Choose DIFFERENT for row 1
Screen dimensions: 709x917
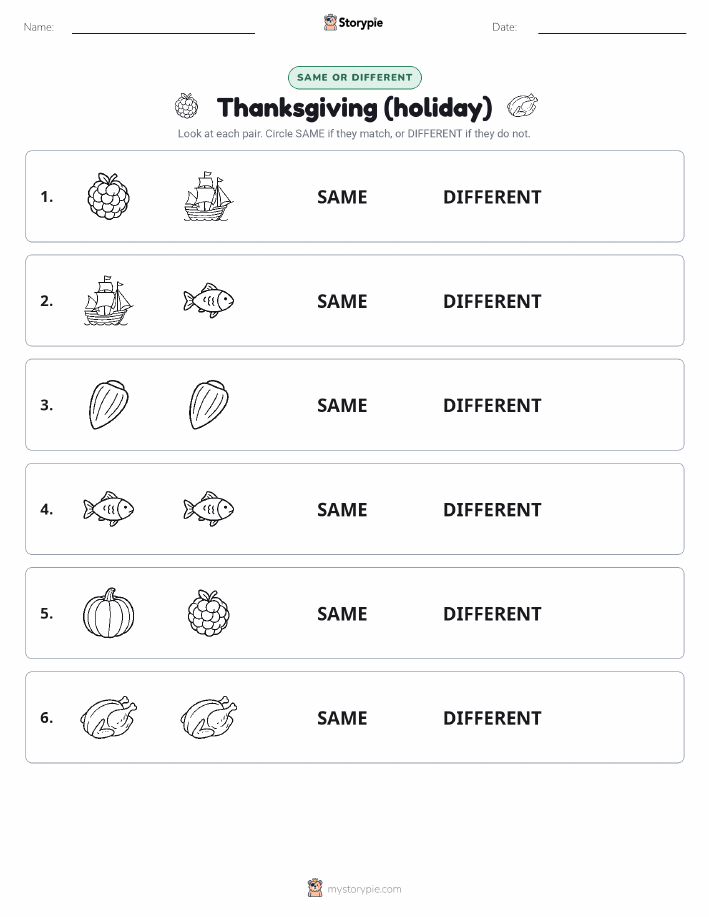[492, 197]
